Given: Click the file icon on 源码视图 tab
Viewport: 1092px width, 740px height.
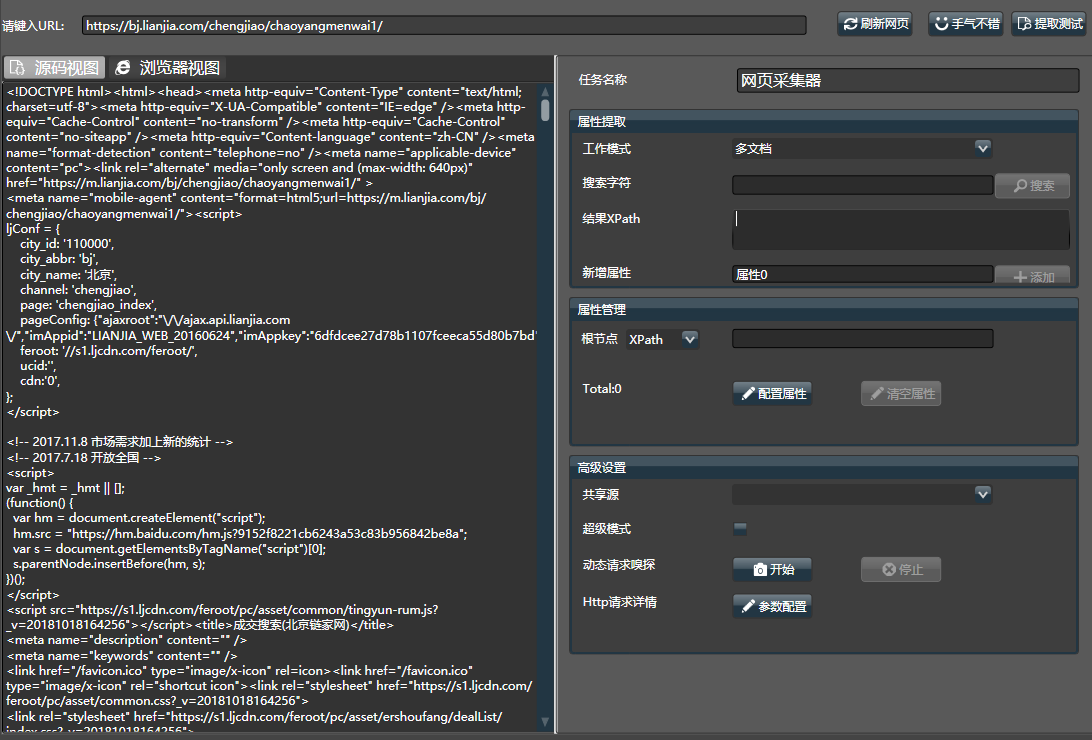Looking at the screenshot, I should coord(17,68).
